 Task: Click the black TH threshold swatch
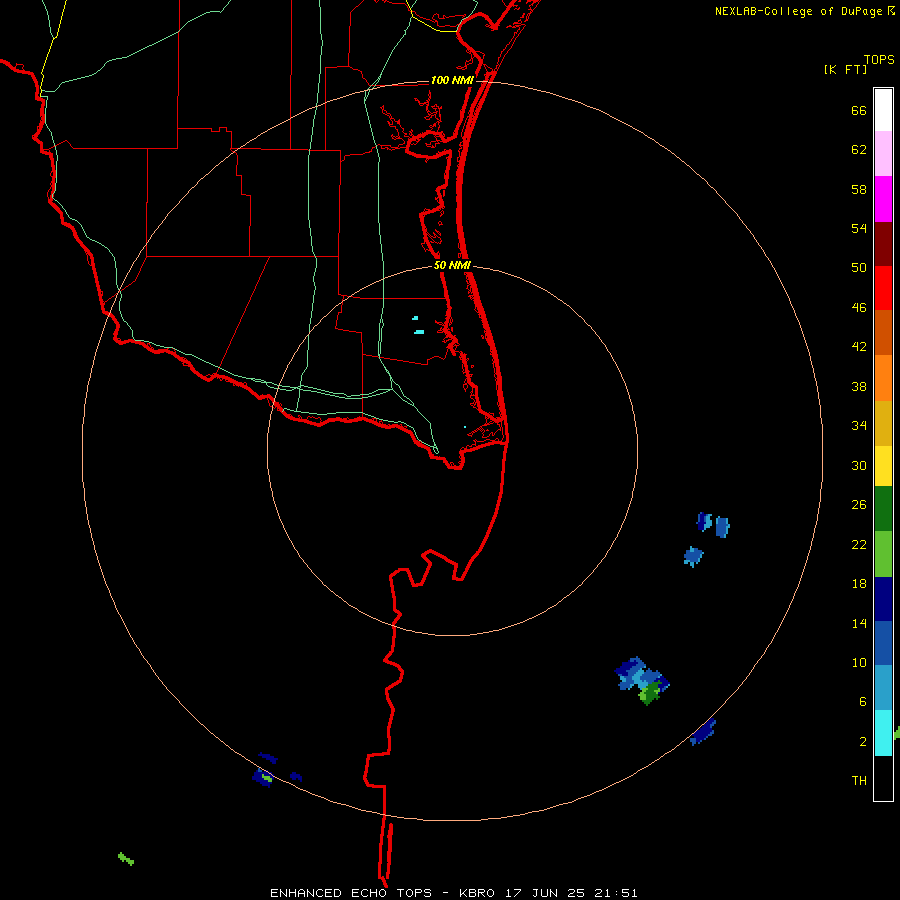click(883, 778)
